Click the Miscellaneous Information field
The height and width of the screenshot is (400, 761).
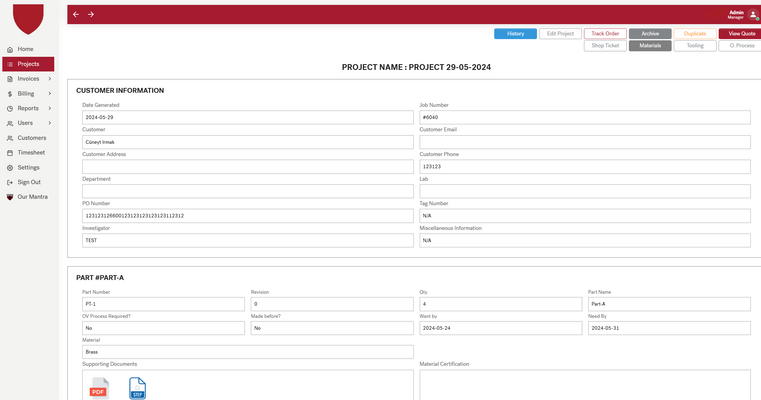[x=585, y=240]
